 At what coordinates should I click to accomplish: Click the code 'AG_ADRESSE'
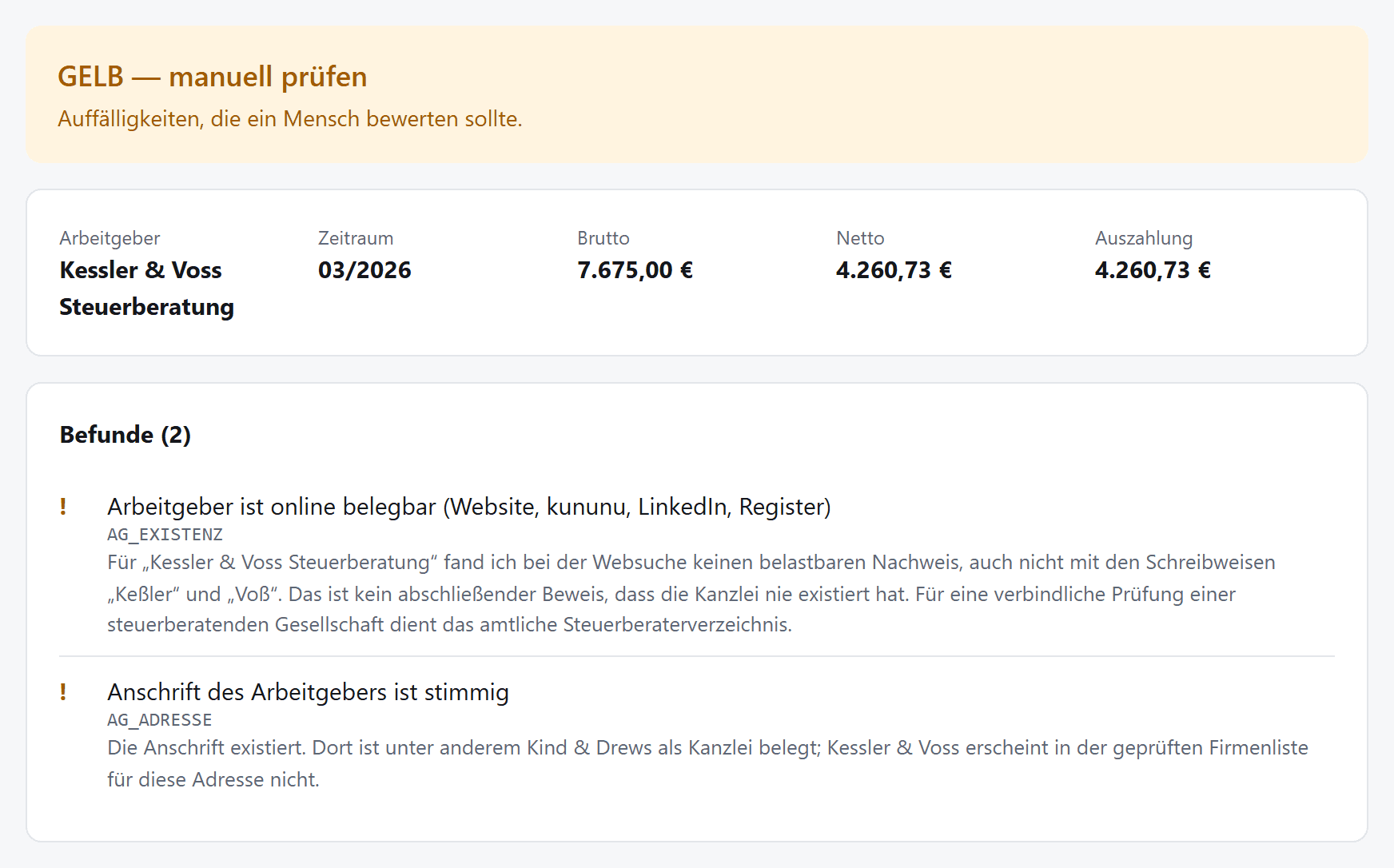coord(160,720)
